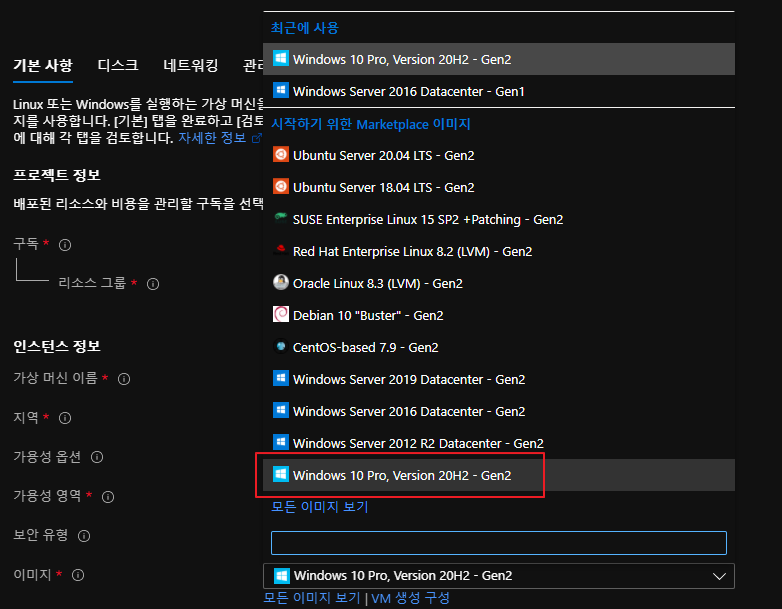Click the Ubuntu logo for Ubuntu Server 20.04
782x609 pixels.
(x=281, y=155)
